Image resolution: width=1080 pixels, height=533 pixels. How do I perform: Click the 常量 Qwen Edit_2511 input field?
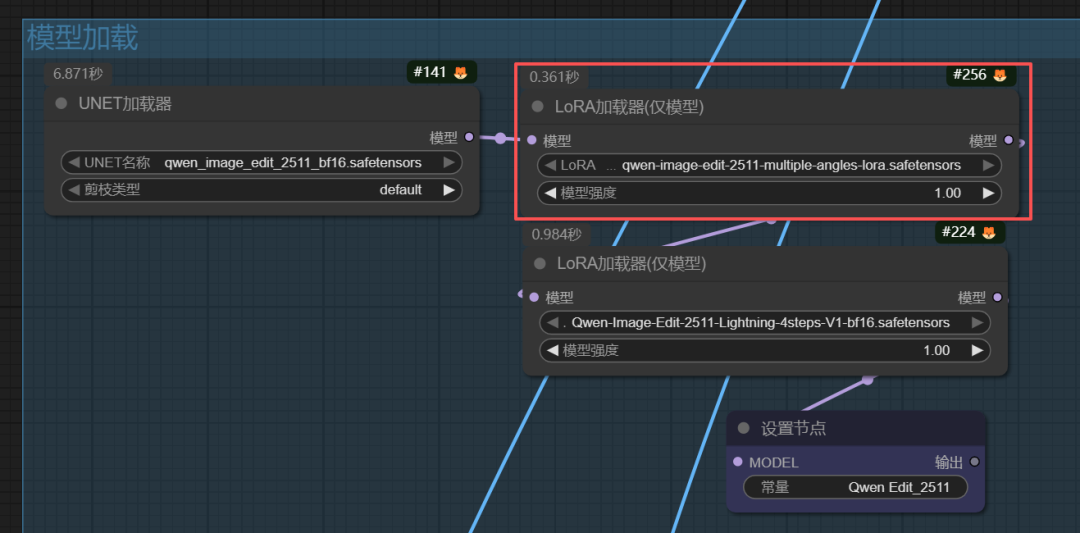coord(855,487)
